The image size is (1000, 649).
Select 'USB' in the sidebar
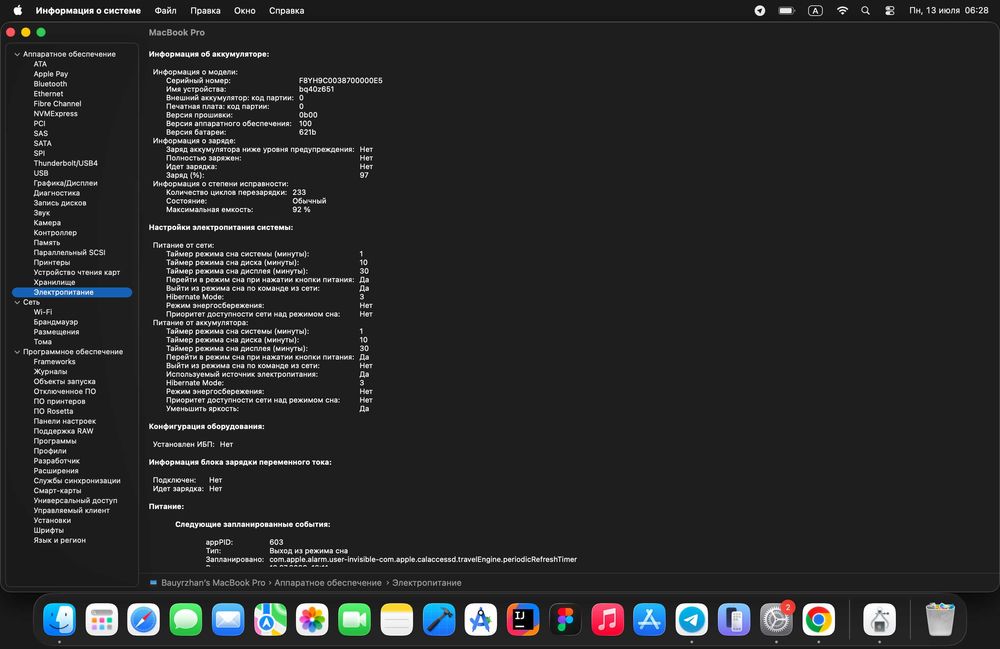[41, 173]
